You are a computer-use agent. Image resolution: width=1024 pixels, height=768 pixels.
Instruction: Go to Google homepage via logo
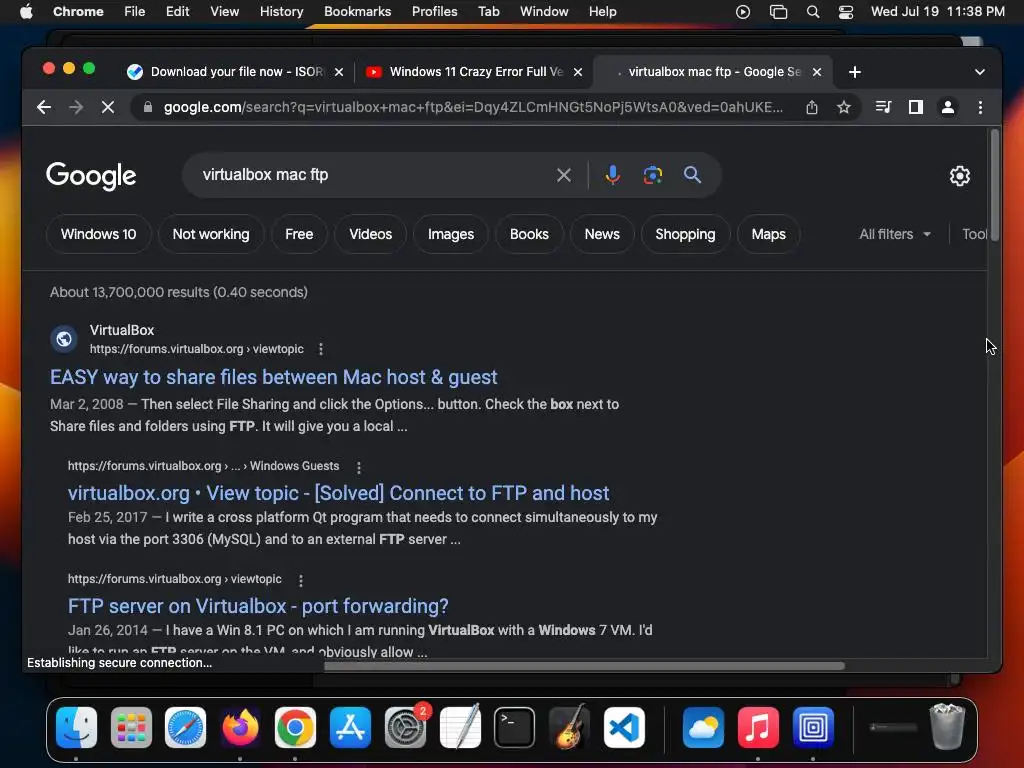(x=91, y=176)
